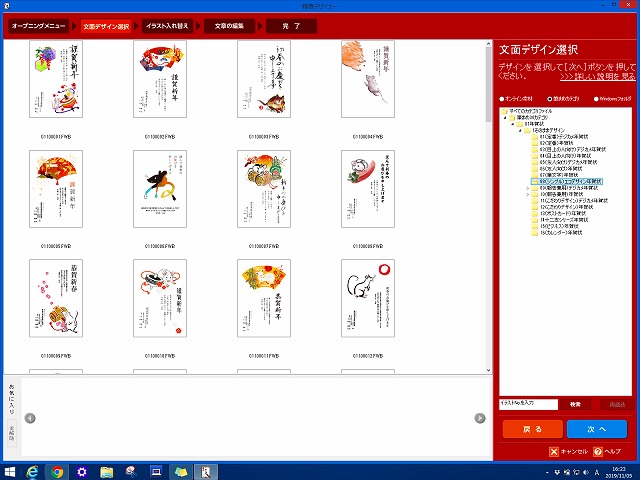The image size is (640, 480).
Task: Click the orange 戻る back button
Action: coord(532,429)
